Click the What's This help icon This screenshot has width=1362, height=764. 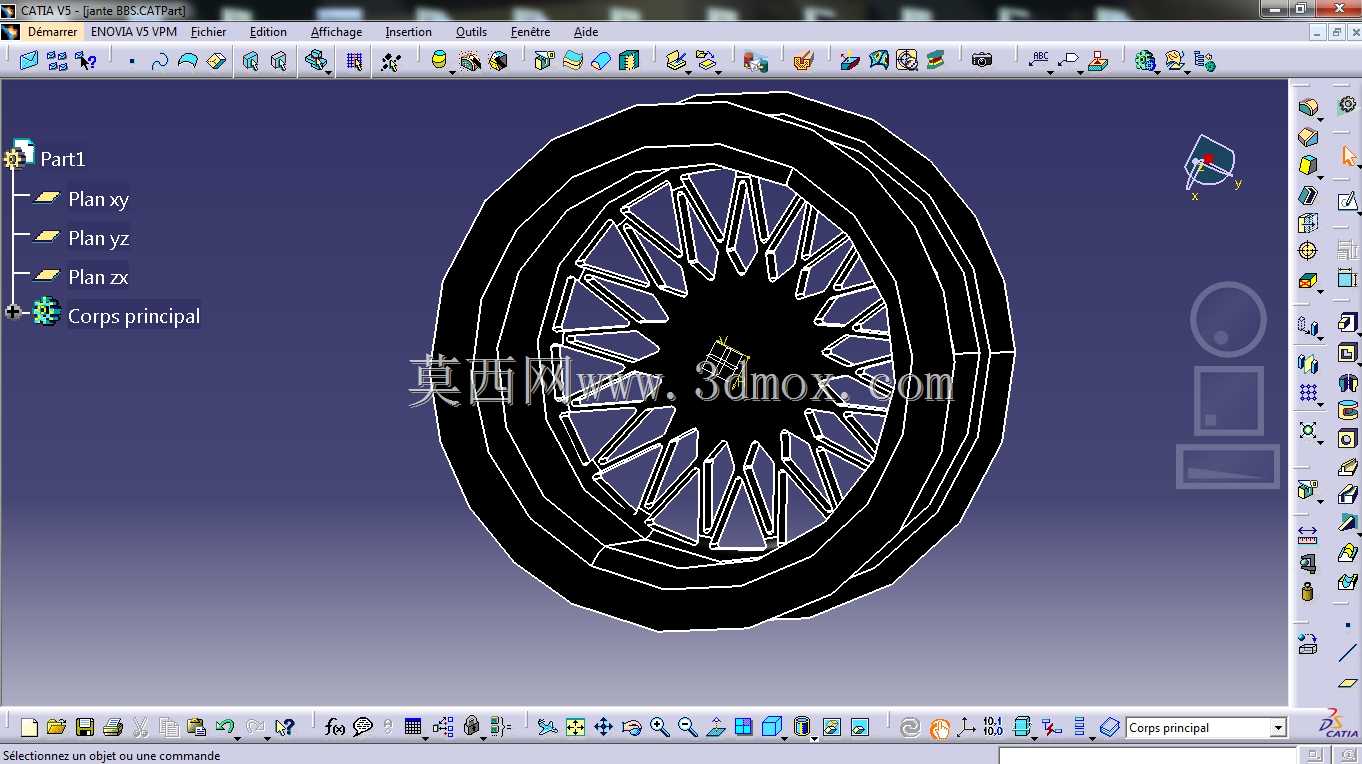pyautogui.click(x=285, y=727)
